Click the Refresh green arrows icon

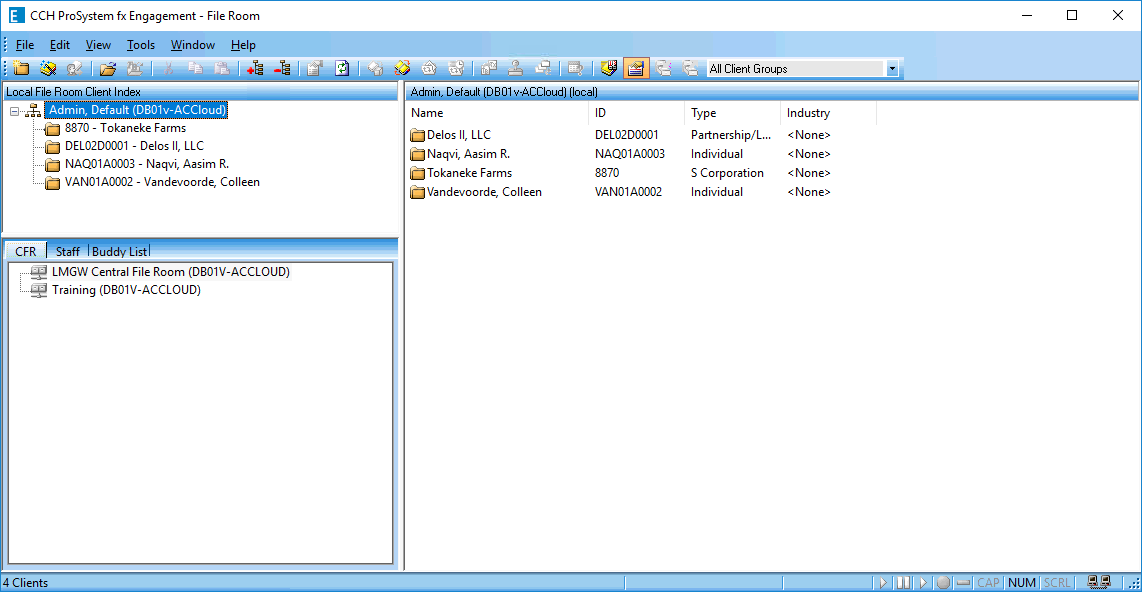[342, 68]
